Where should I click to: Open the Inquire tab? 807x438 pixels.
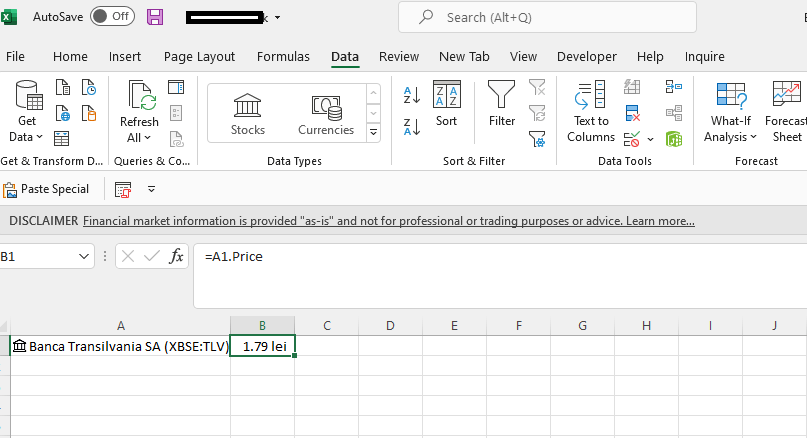[704, 57]
